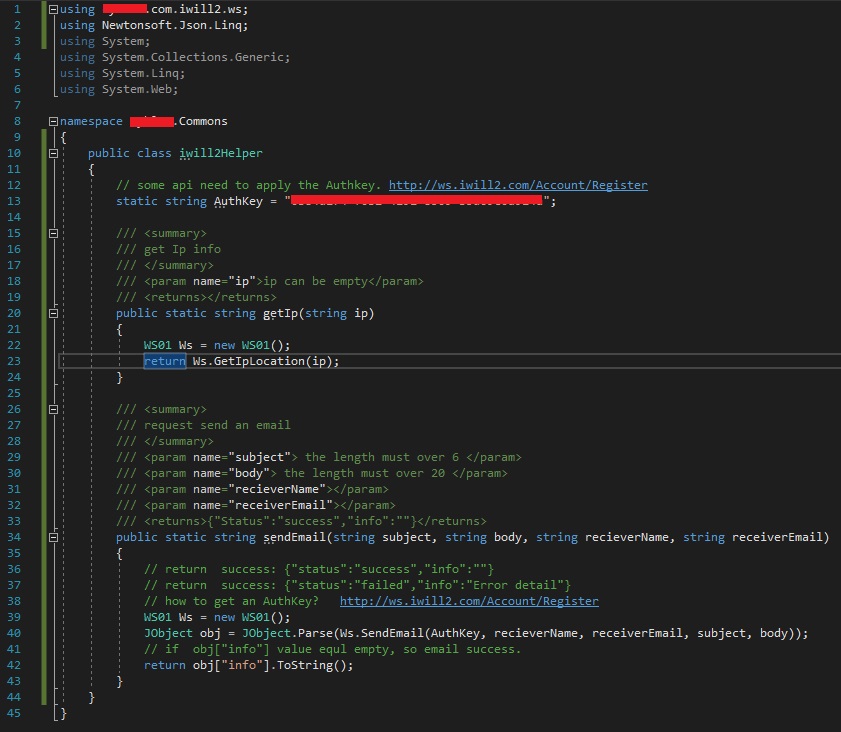
Task: Collapse the iwill2Helper class region
Action: tap(53, 153)
